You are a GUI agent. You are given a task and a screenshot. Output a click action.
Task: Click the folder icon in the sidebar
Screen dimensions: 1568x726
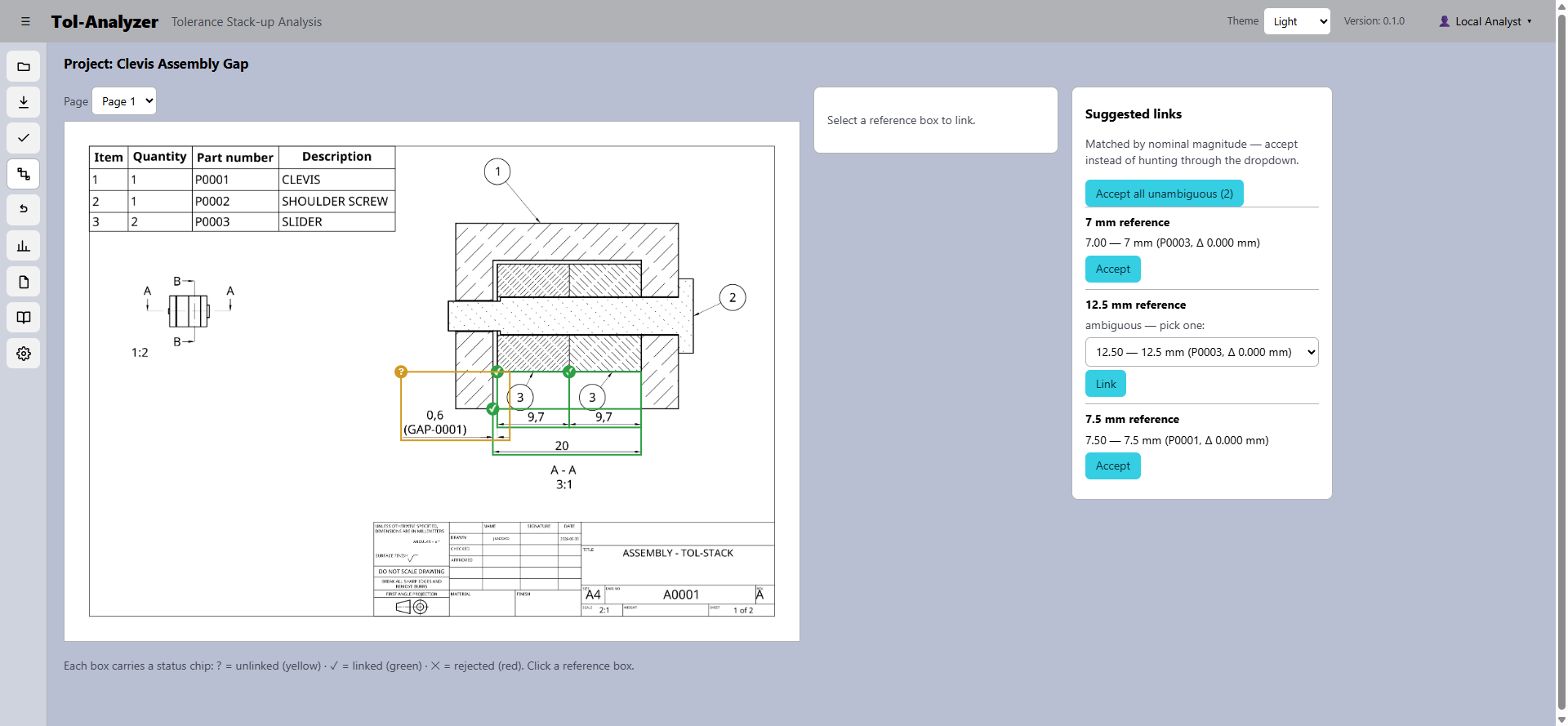24,66
